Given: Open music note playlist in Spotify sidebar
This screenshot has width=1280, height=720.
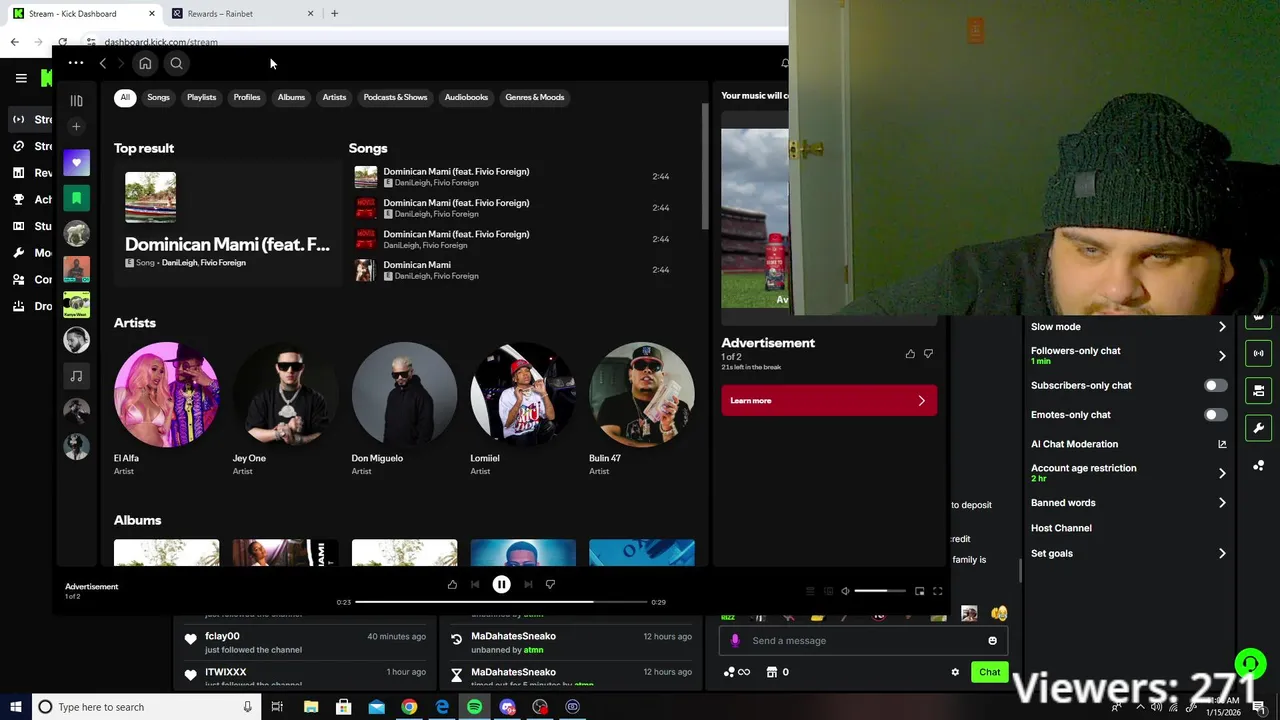Looking at the screenshot, I should (x=76, y=376).
